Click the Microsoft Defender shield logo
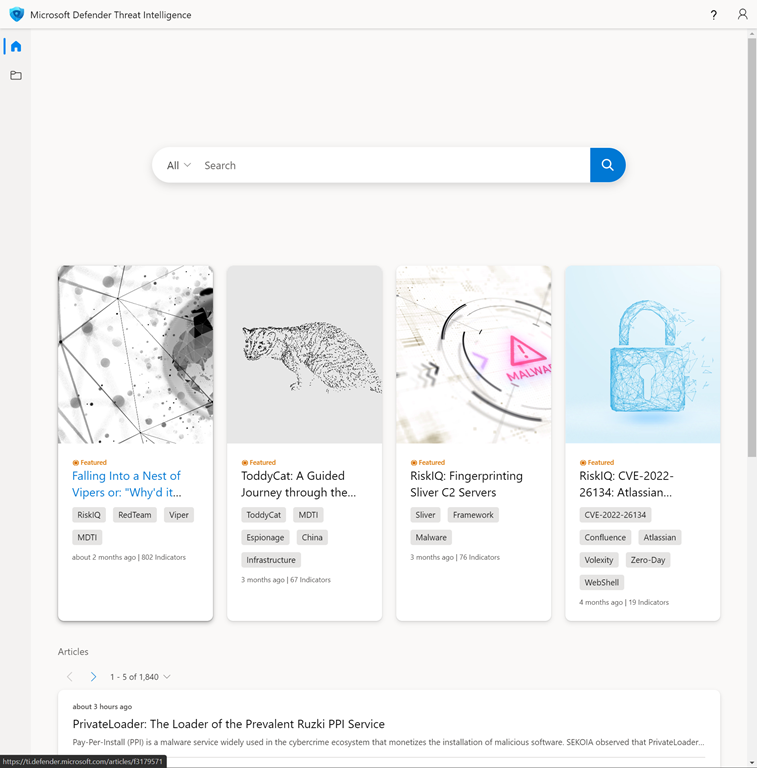 click(x=16, y=15)
